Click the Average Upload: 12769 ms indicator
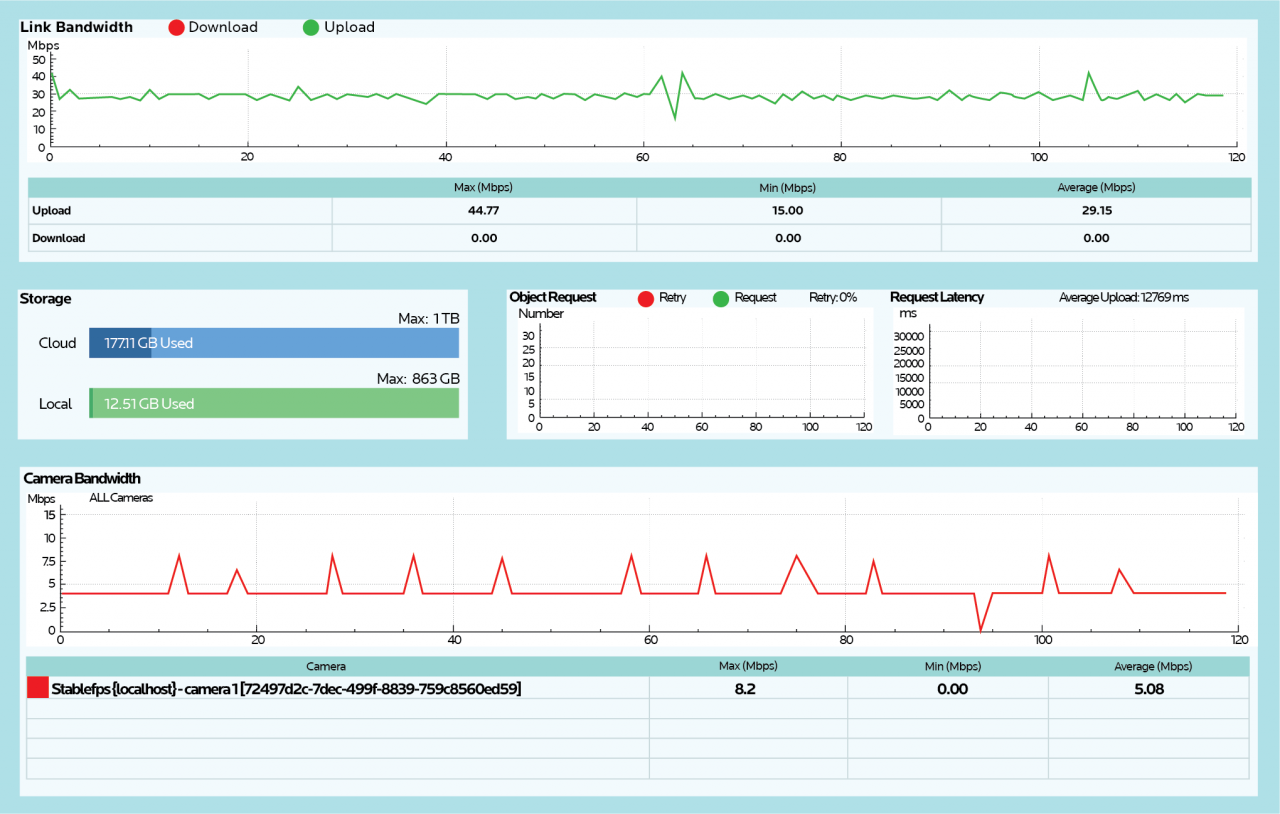 coord(1122,297)
